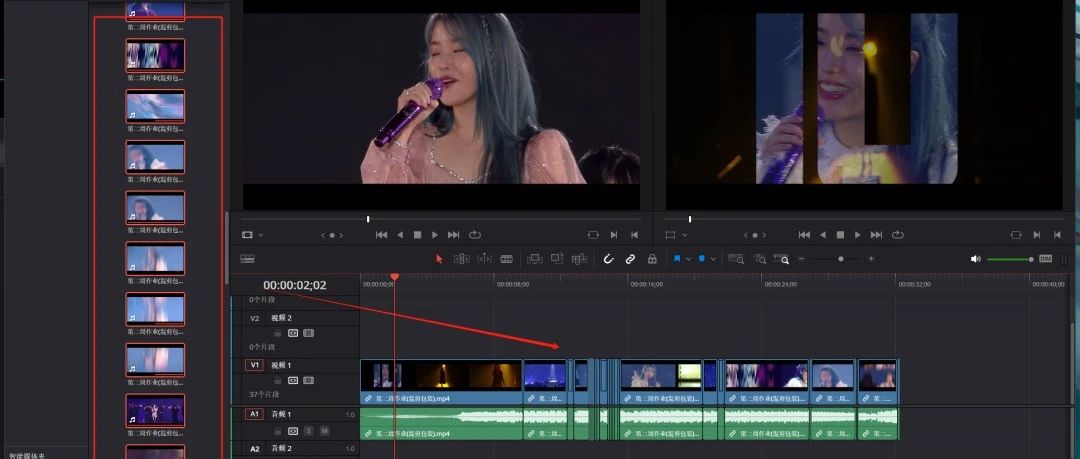Toggle DIM audio button

(x=1046, y=259)
